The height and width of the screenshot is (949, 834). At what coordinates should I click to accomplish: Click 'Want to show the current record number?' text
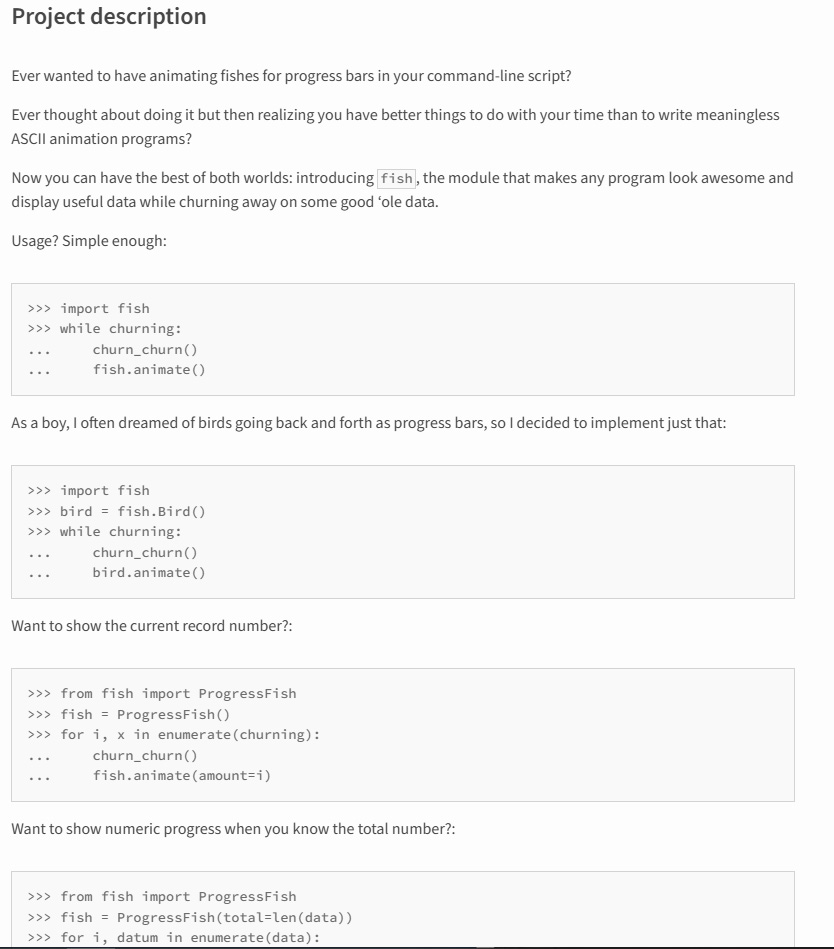coord(151,626)
